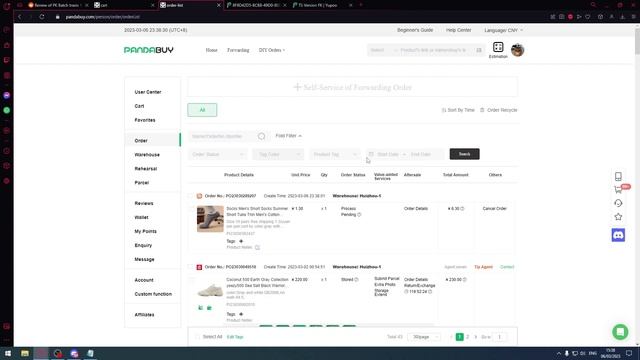Open Return/Exchange for the Coconut 500 order

(420, 285)
